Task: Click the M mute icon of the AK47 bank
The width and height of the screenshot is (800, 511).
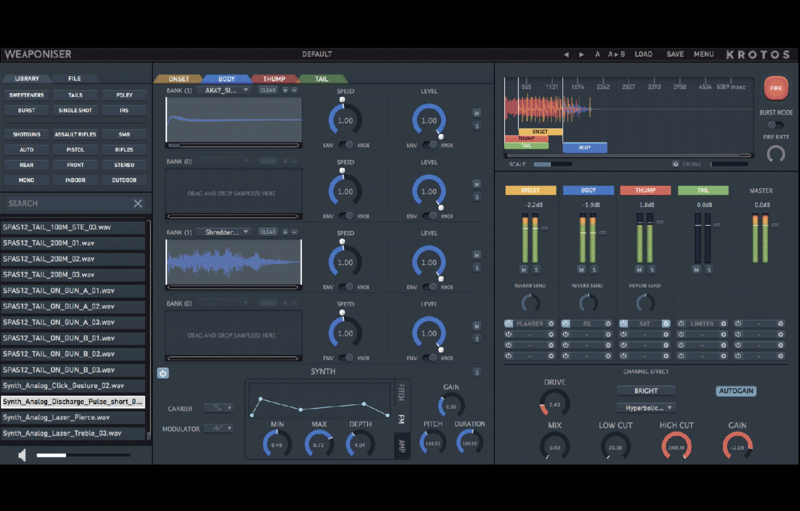Action: [477, 113]
